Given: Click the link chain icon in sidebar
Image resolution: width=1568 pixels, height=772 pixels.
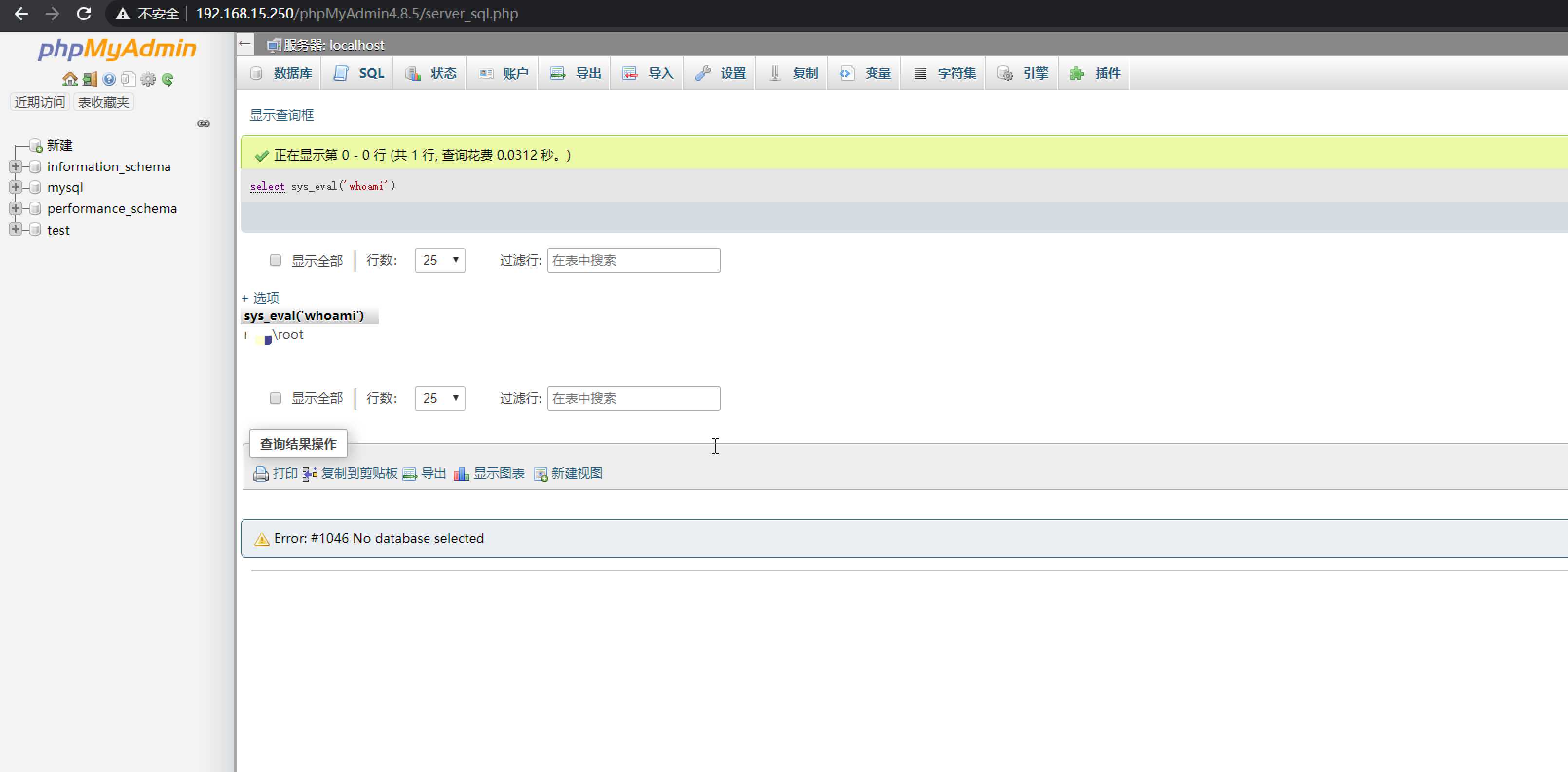Looking at the screenshot, I should pos(204,124).
